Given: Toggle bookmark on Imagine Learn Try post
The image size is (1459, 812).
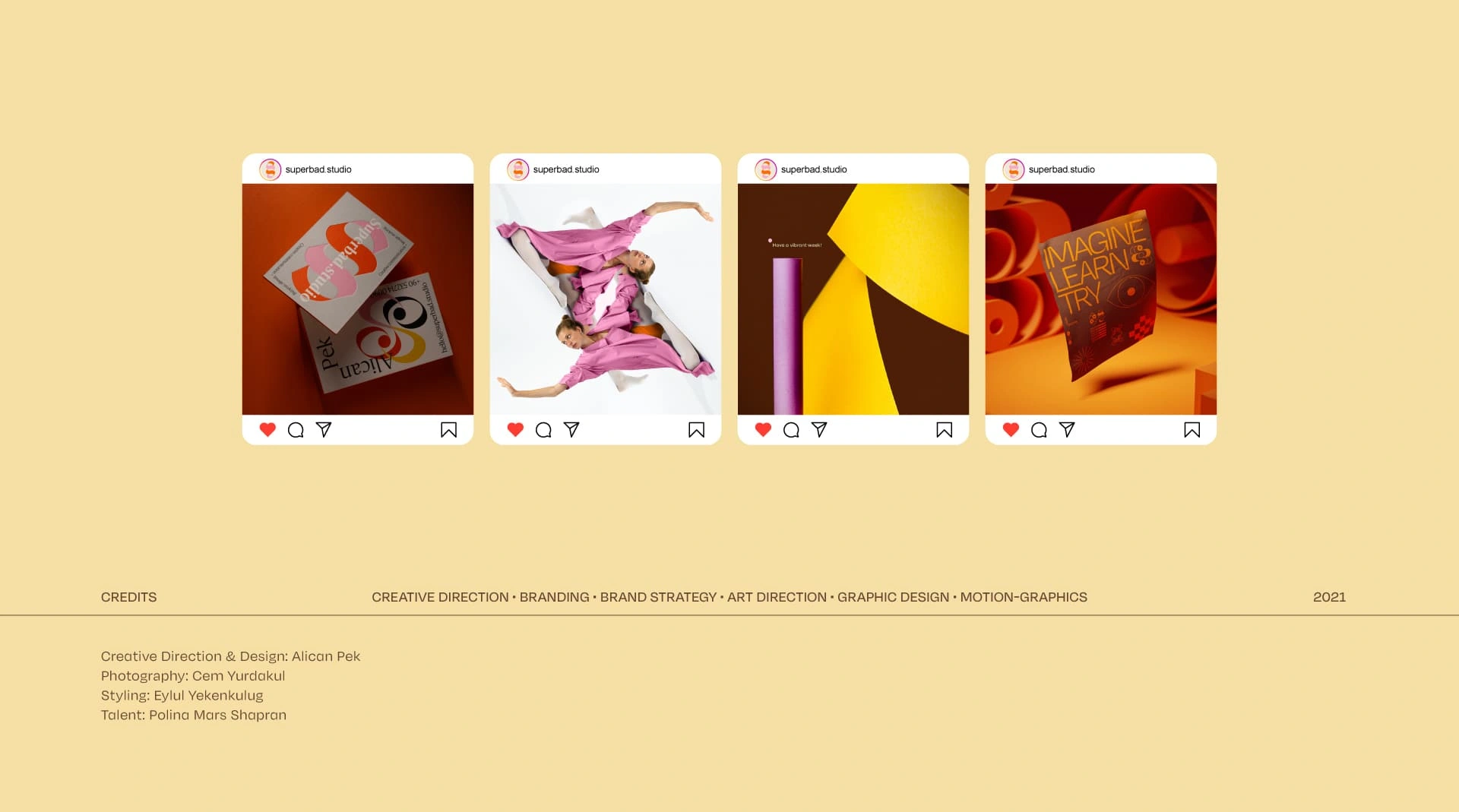Looking at the screenshot, I should (1192, 430).
